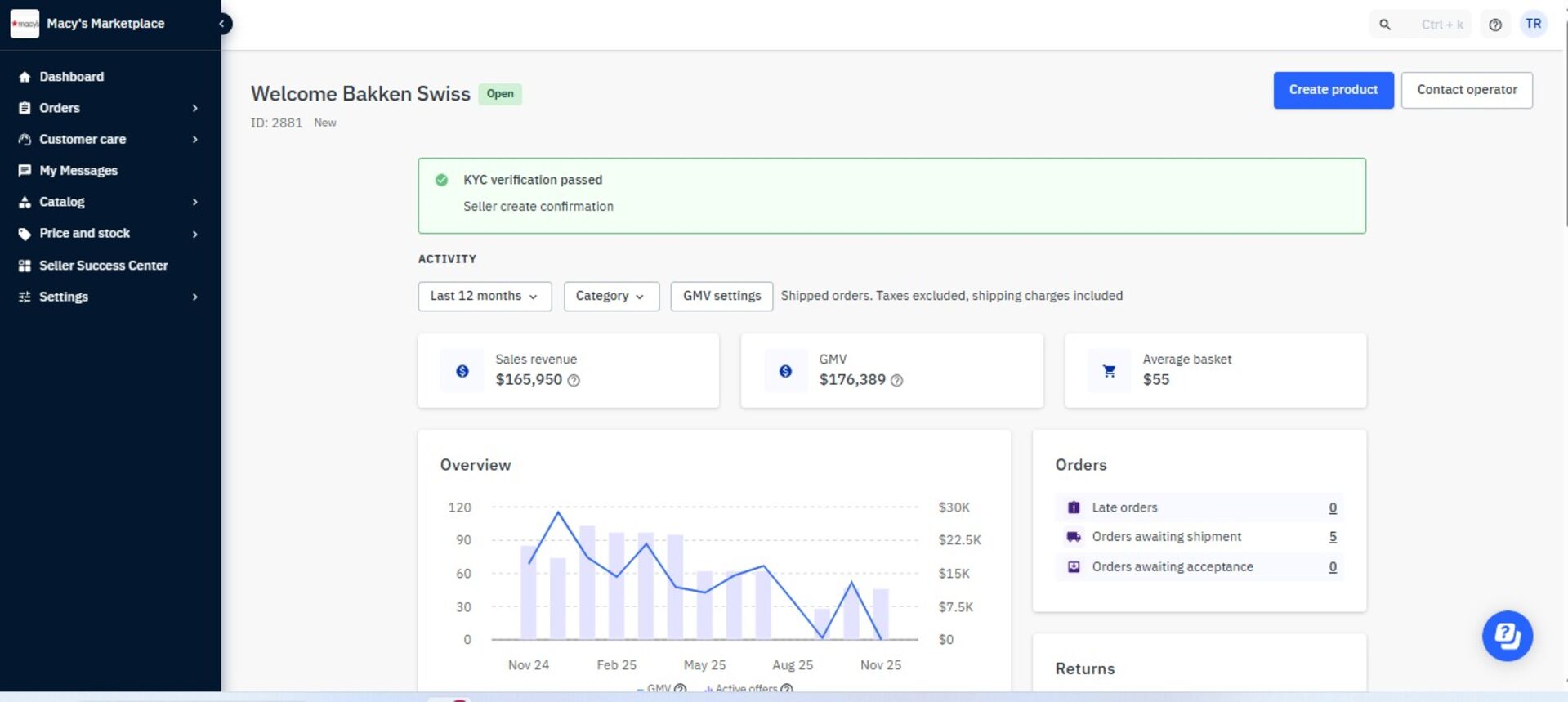Click the Create product button
Screen dimensions: 1568x702
pyautogui.click(x=1333, y=90)
